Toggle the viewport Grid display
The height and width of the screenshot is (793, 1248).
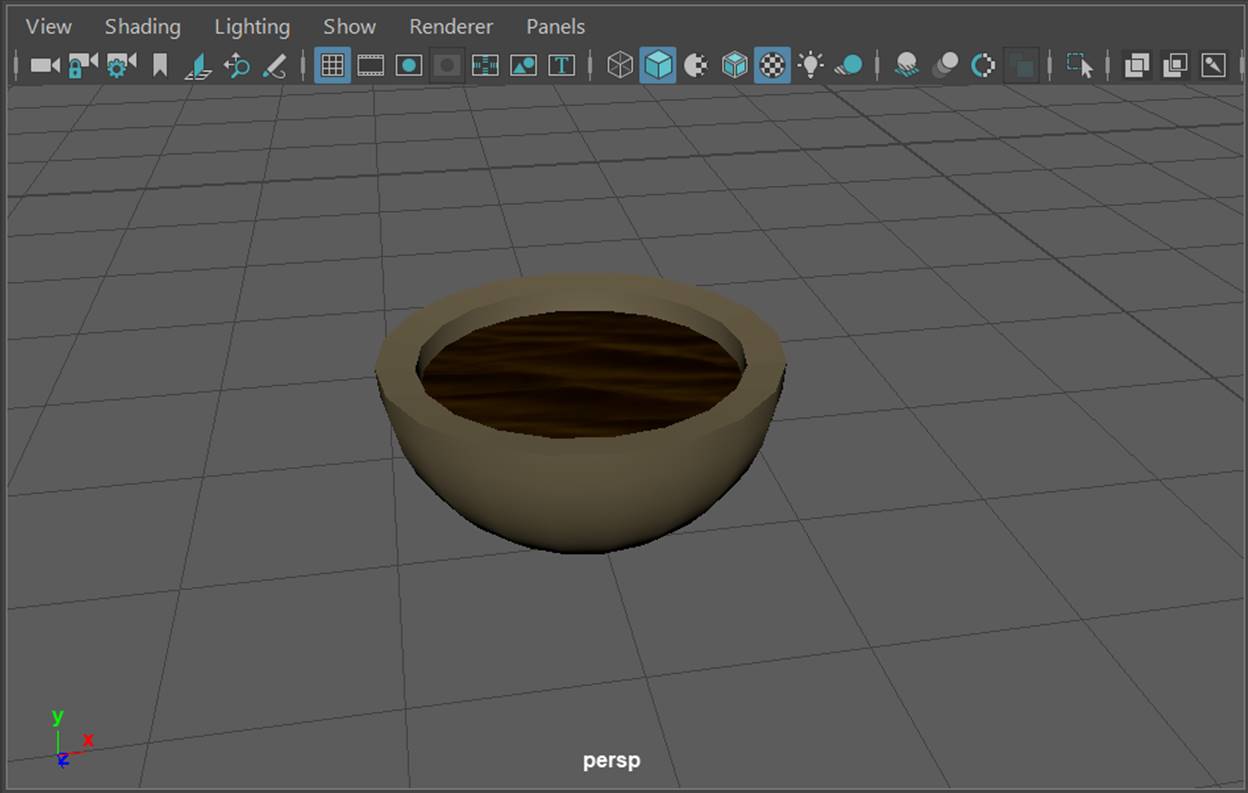coord(332,66)
